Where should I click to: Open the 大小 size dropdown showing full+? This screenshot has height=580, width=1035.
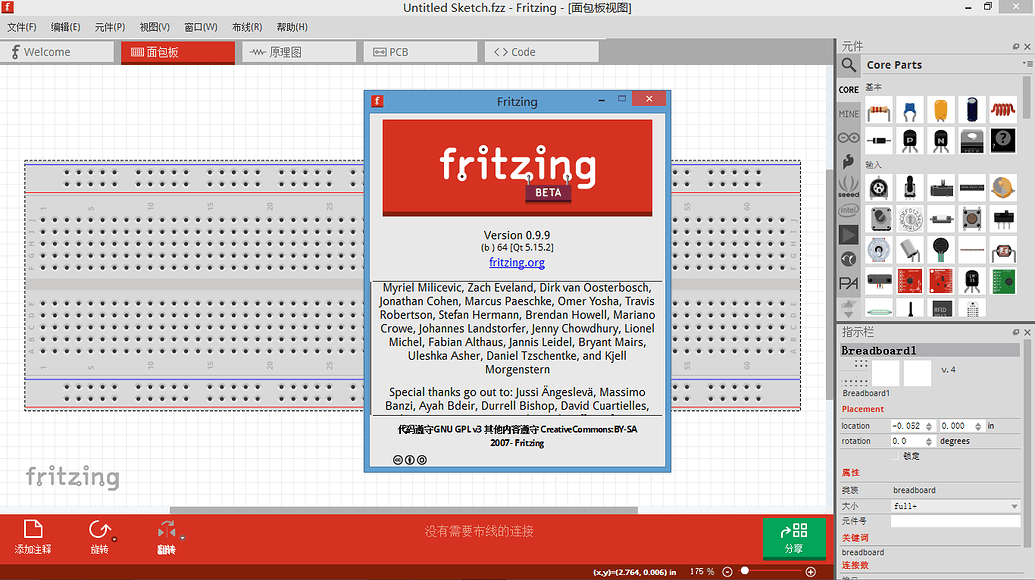(955, 506)
